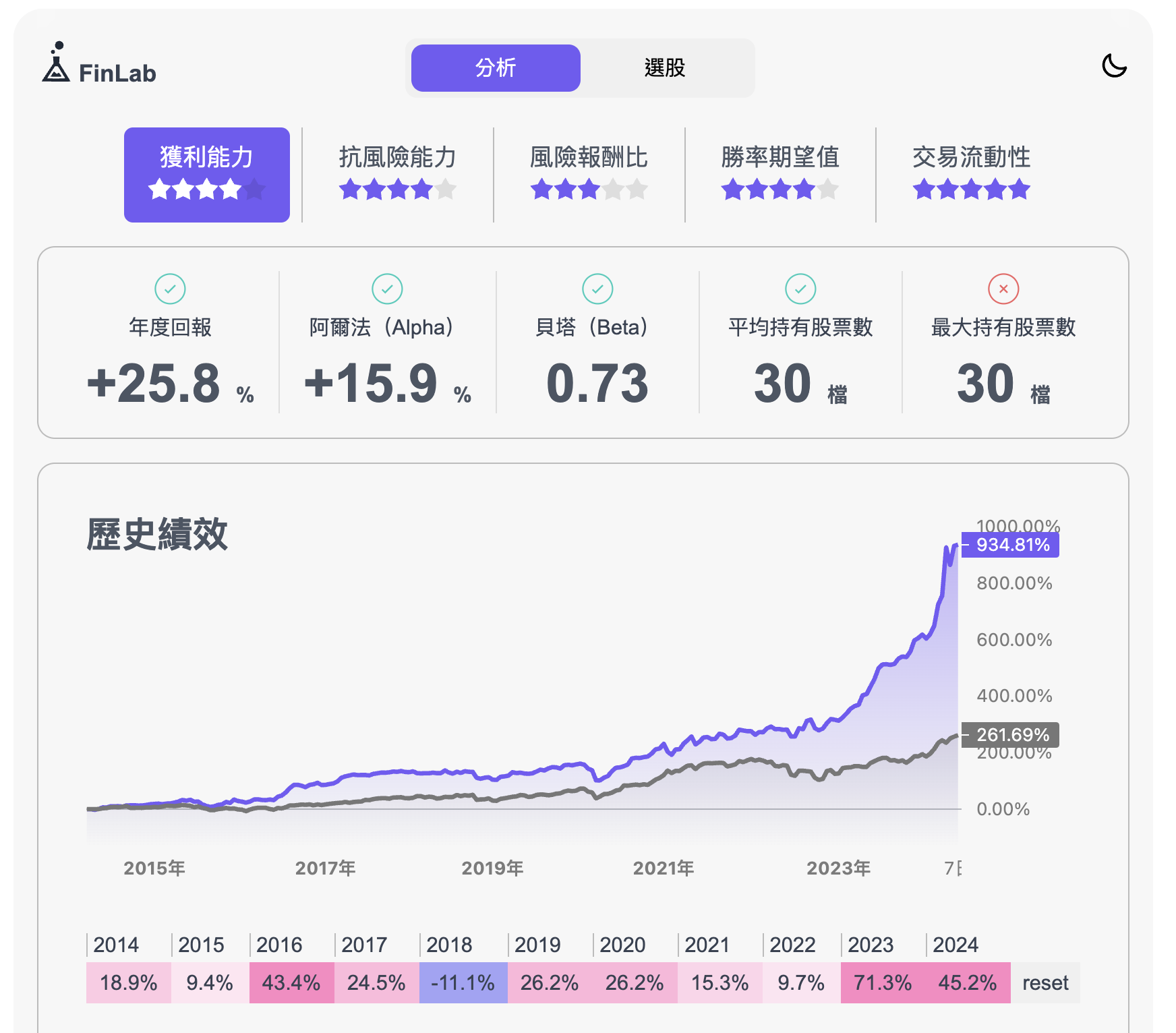Viewport: 1176px width, 1033px height.
Task: Click the green check above 貝塔 (Beta)
Action: pos(597,288)
